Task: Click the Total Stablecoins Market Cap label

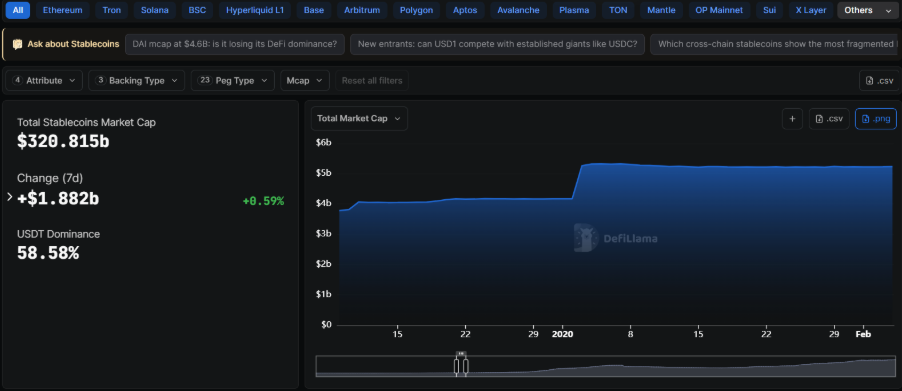Action: pos(86,122)
